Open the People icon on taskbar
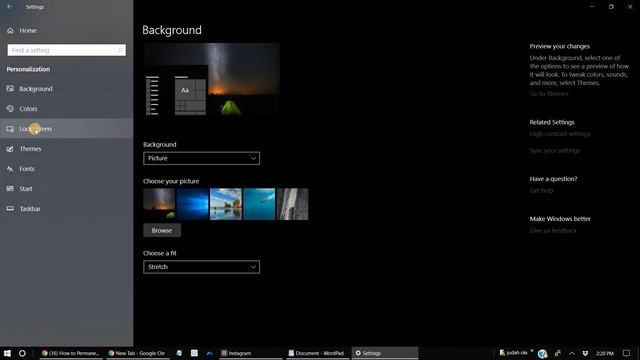 558,353
